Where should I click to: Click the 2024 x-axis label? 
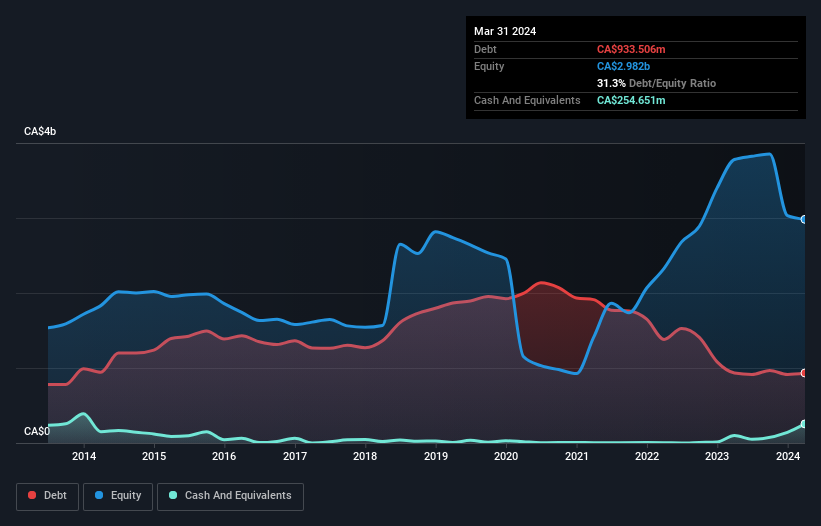[x=788, y=456]
